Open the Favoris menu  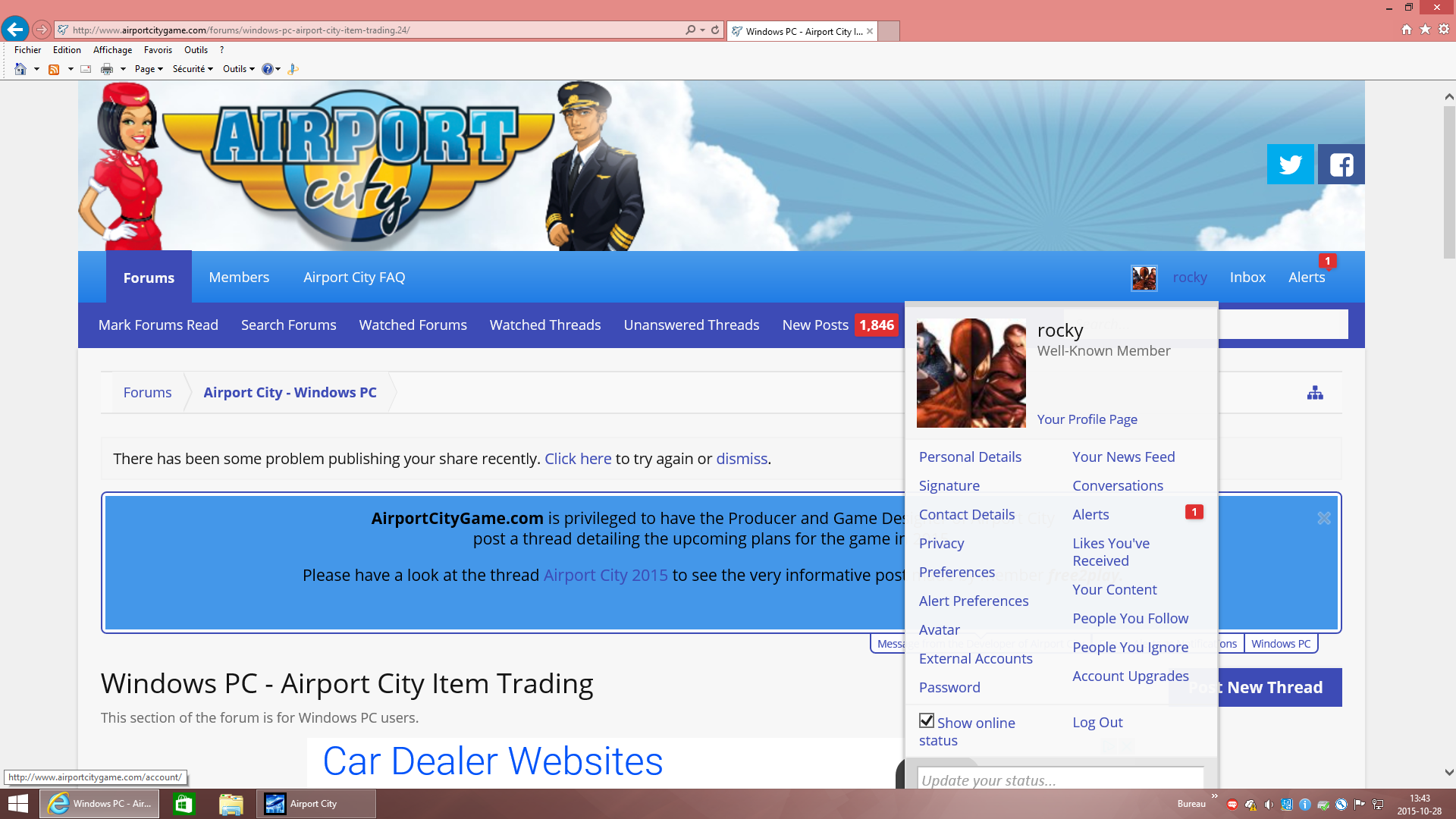[158, 50]
